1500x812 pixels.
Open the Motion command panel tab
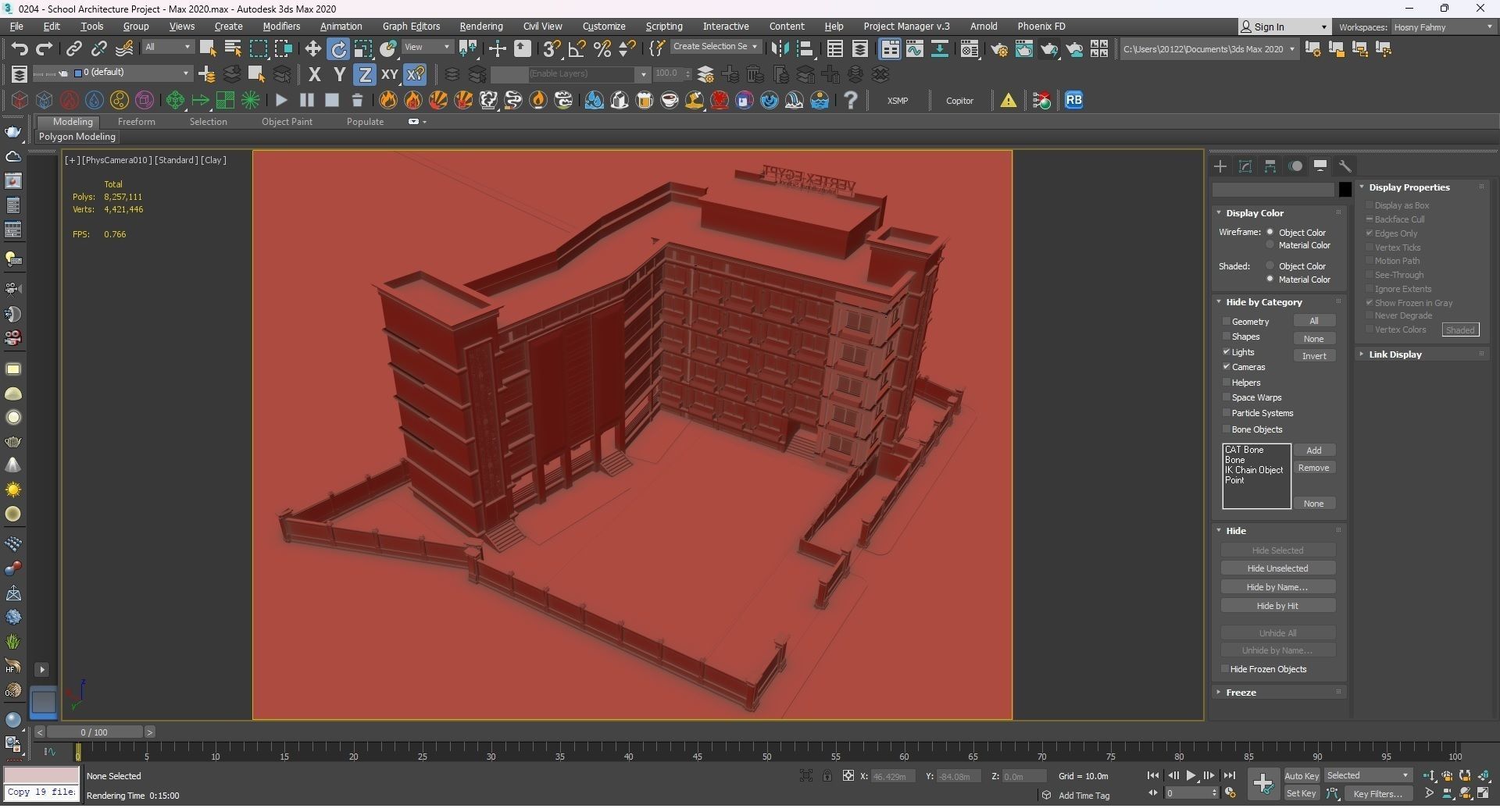(x=1295, y=166)
